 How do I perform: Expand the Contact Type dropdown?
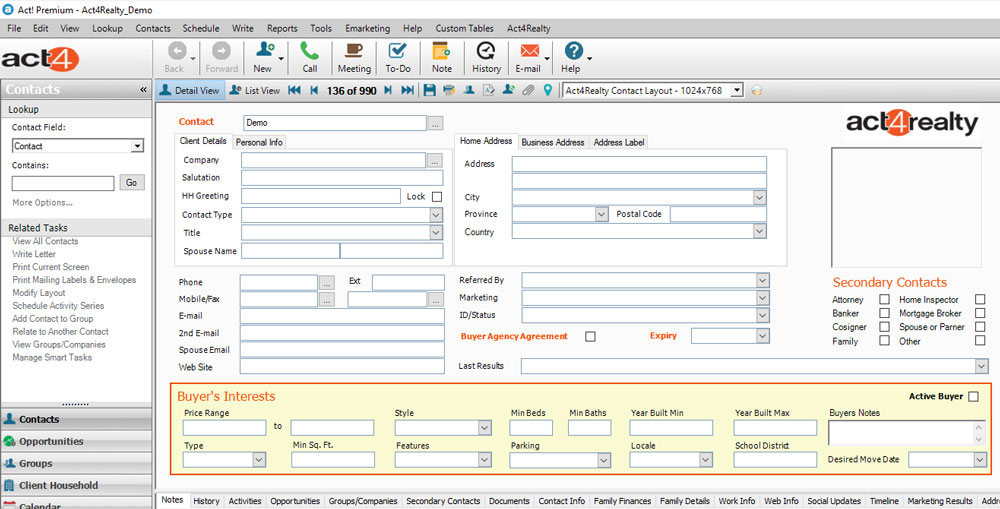click(x=436, y=215)
